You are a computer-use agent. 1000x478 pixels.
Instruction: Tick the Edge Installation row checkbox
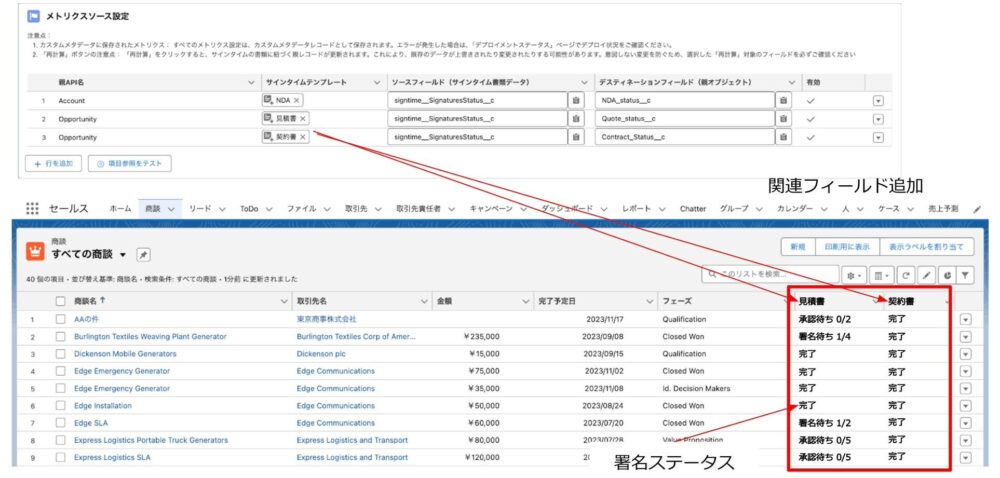point(60,405)
